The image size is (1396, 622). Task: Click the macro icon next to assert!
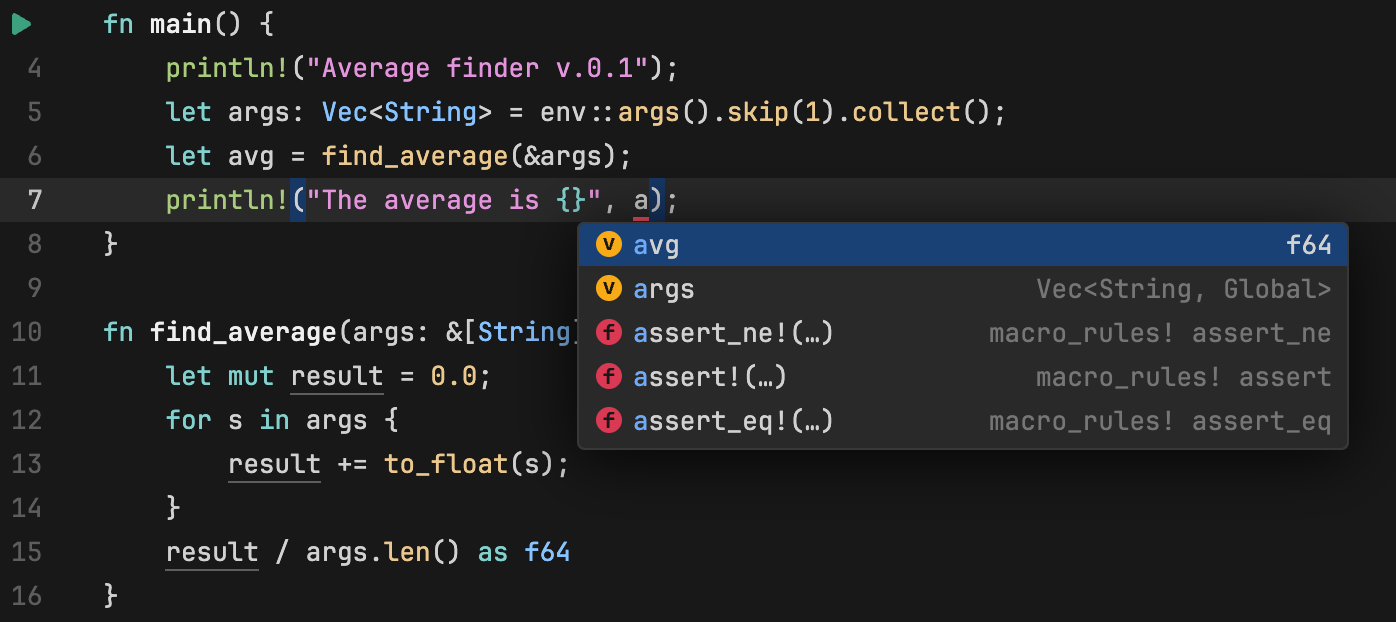609,376
